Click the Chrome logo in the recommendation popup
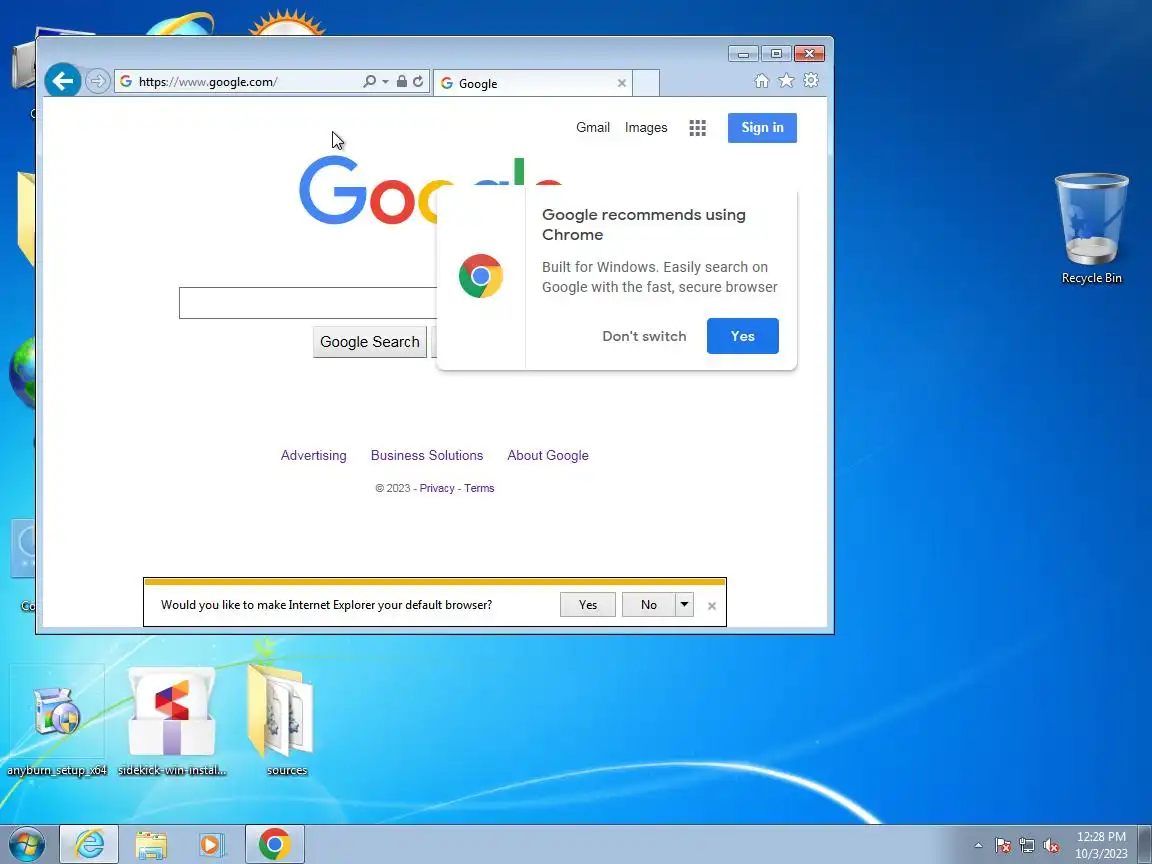This screenshot has width=1152, height=864. [x=480, y=276]
